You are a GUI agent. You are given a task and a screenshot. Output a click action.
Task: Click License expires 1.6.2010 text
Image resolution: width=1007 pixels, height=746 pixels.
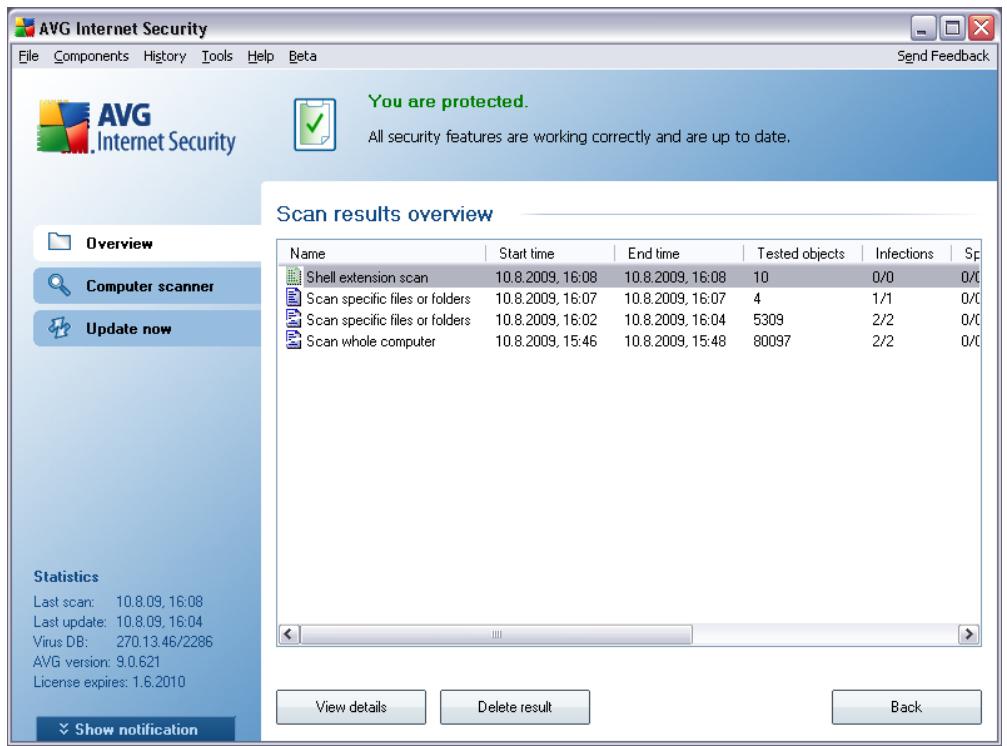(x=109, y=682)
